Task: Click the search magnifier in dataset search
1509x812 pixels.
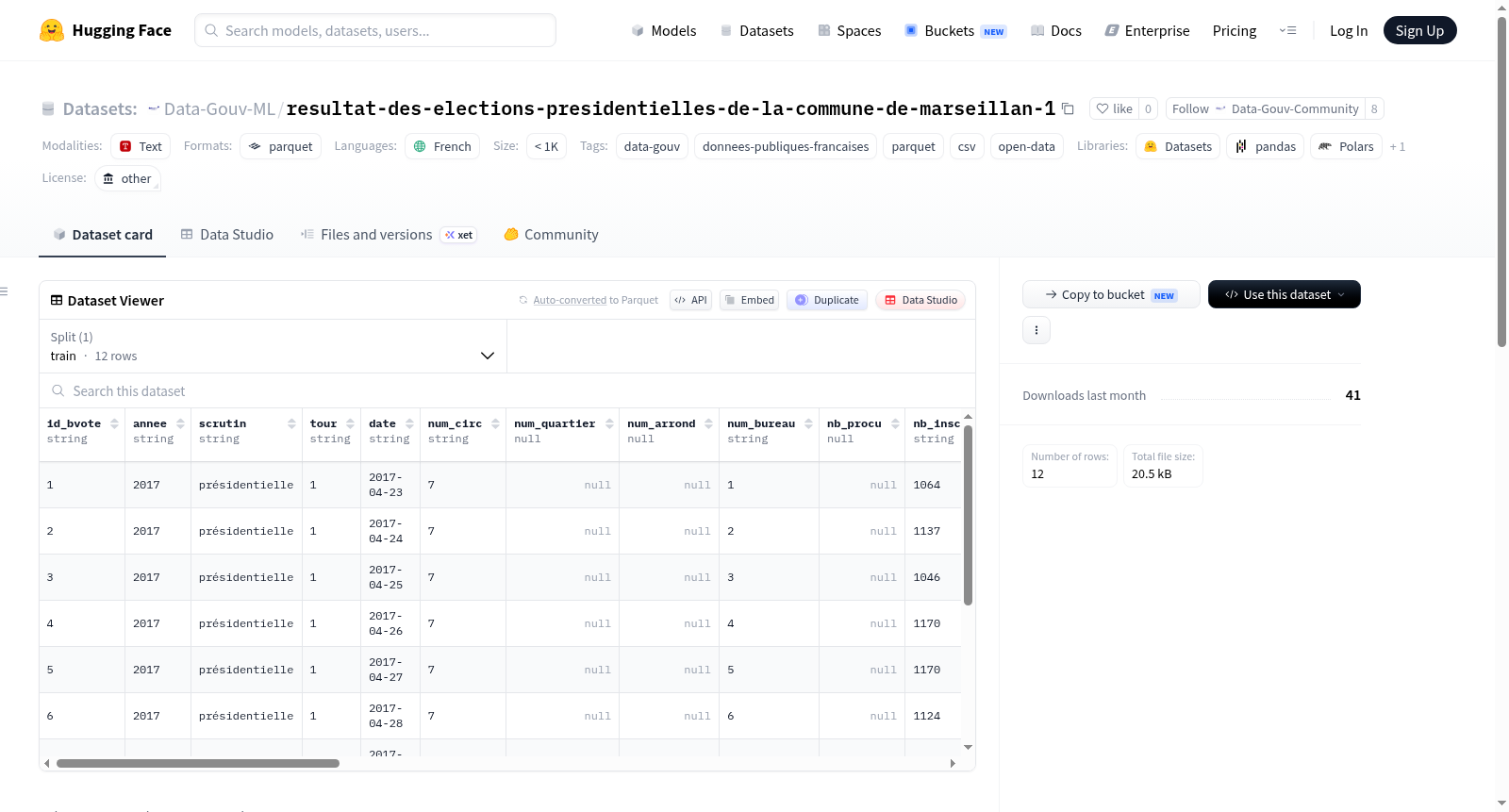Action: [58, 390]
